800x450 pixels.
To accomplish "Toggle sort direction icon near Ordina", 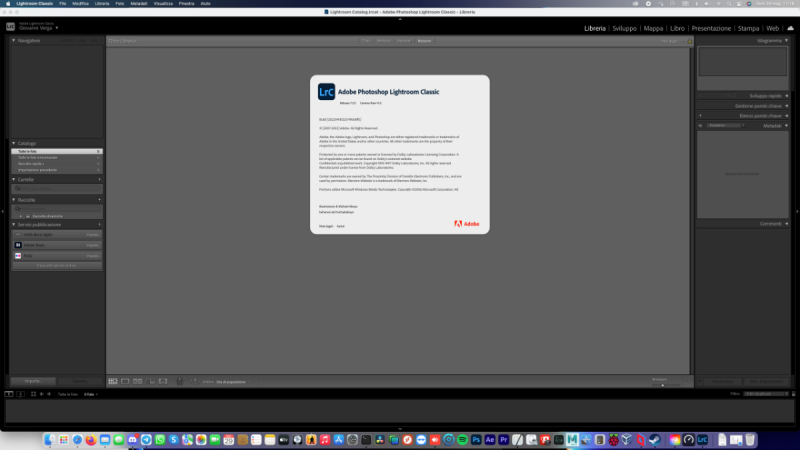I will click(194, 382).
